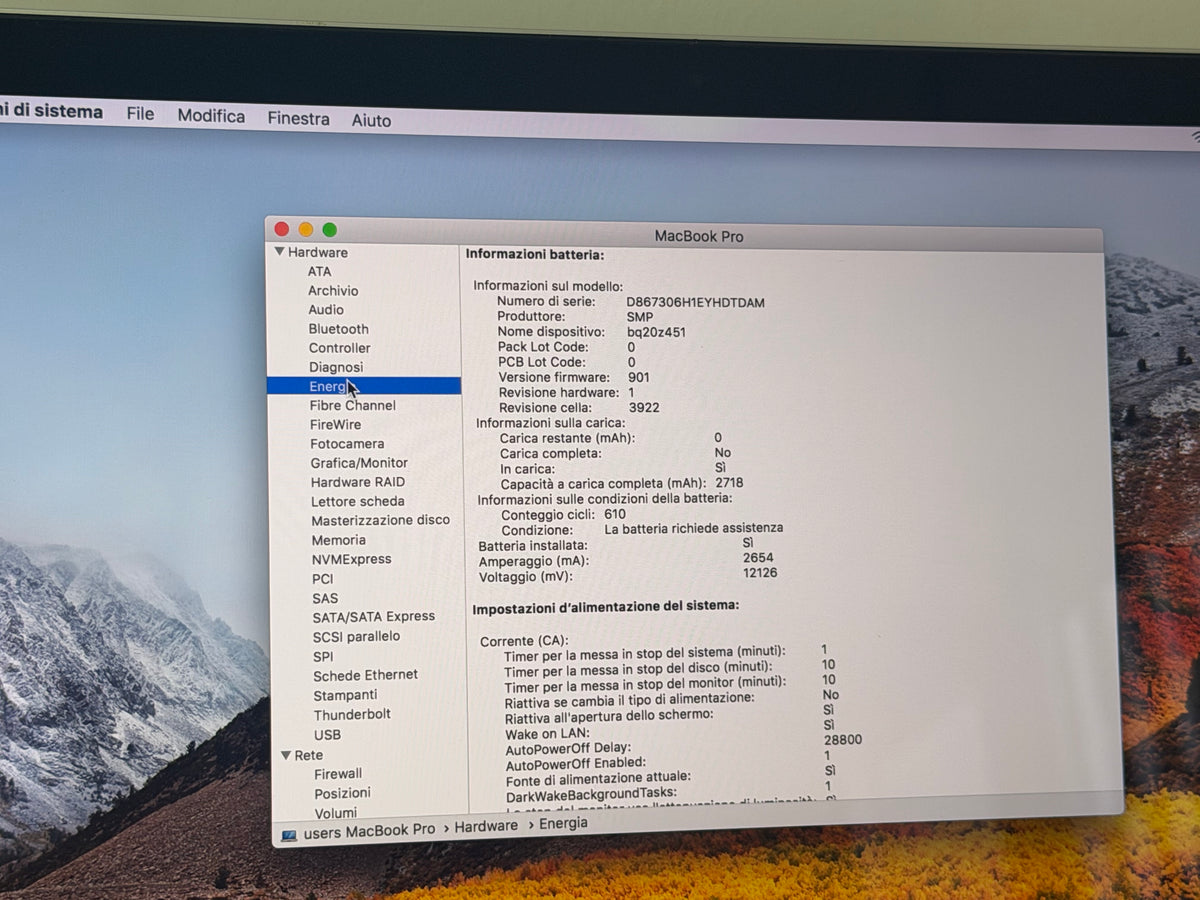
Task: Click cycle count value 610
Action: (615, 513)
